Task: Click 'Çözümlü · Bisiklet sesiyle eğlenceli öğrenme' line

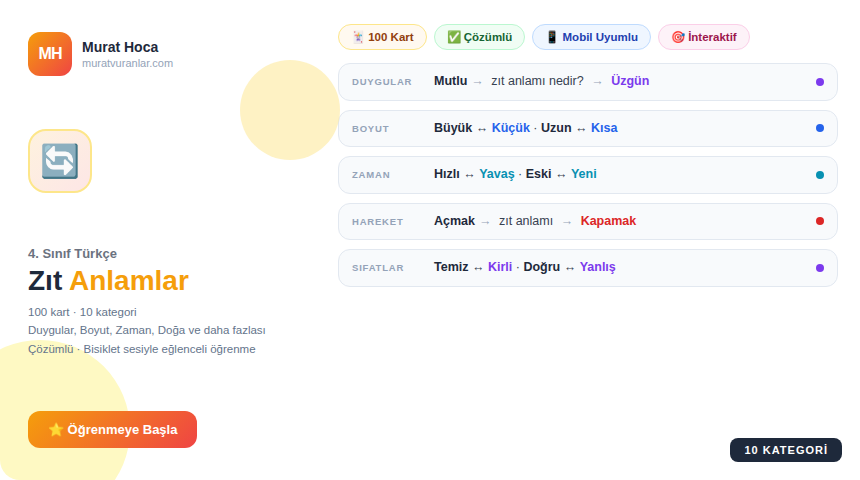Action: point(142,349)
